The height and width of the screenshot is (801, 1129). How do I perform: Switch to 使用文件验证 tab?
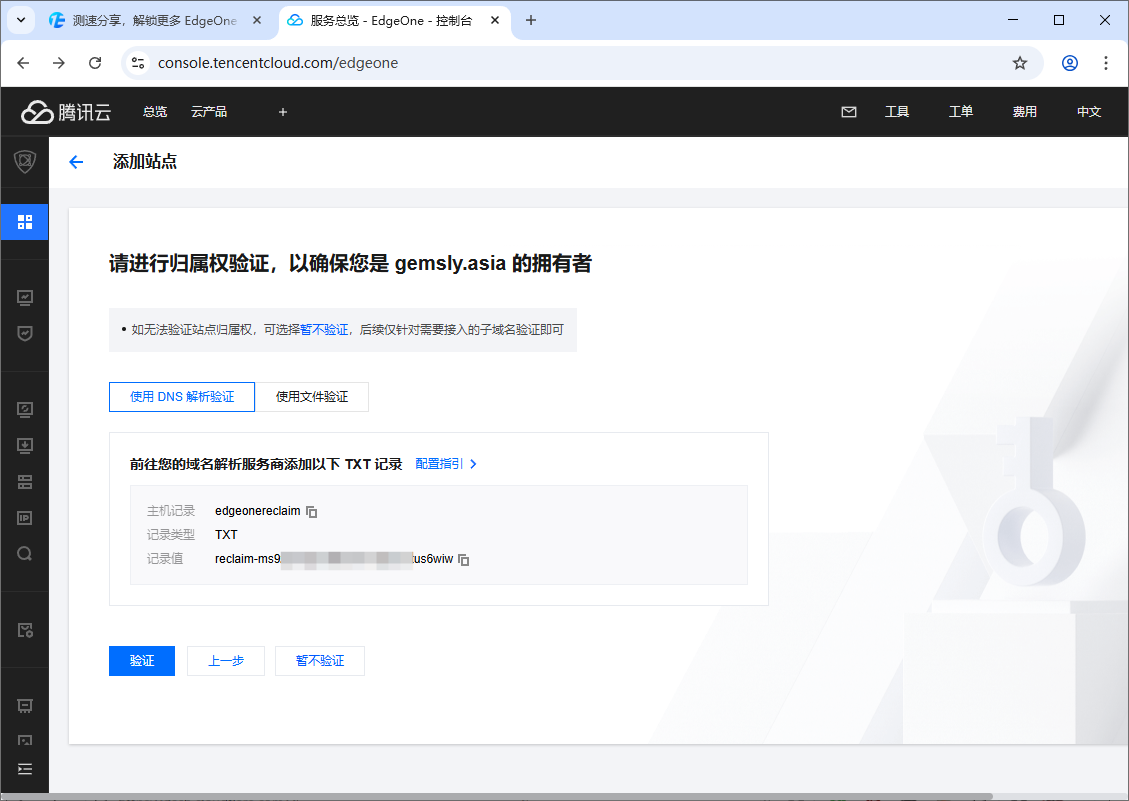(312, 397)
